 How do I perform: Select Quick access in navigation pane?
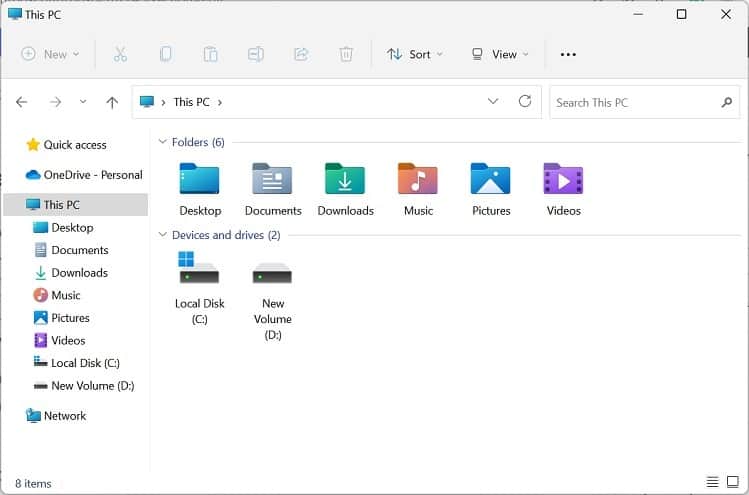[x=66, y=145]
